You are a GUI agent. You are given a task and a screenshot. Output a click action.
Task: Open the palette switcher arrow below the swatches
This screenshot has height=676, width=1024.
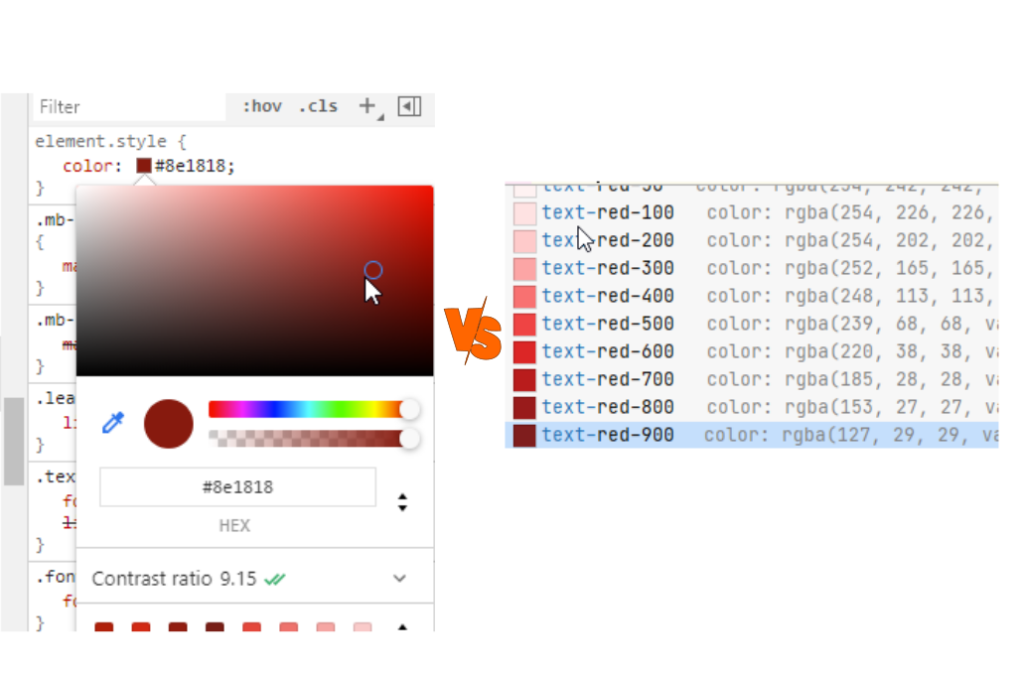pos(403,625)
